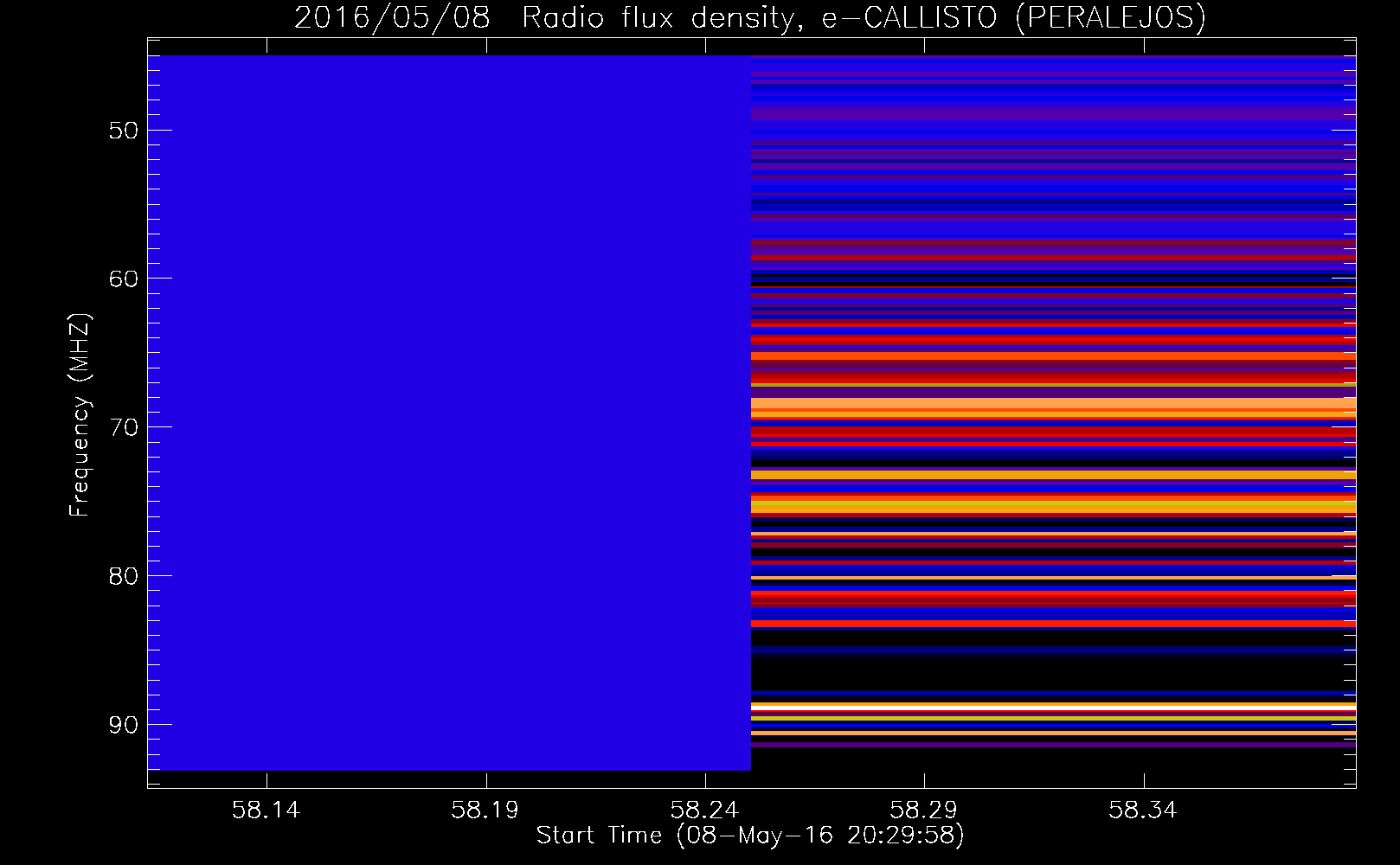Click the frequency tick label '70'
Screen dimensions: 1400x865
pos(124,427)
